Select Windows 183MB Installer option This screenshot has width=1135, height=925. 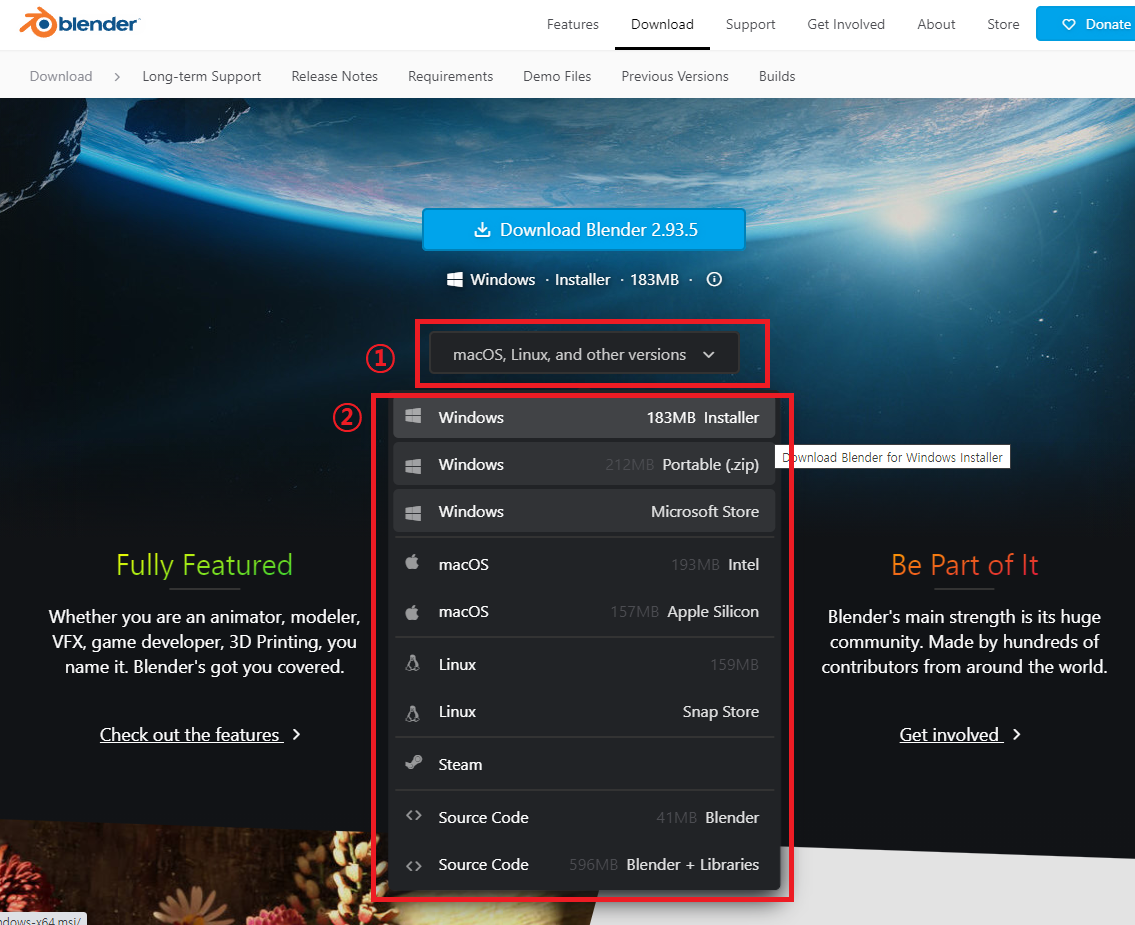pyautogui.click(x=583, y=418)
